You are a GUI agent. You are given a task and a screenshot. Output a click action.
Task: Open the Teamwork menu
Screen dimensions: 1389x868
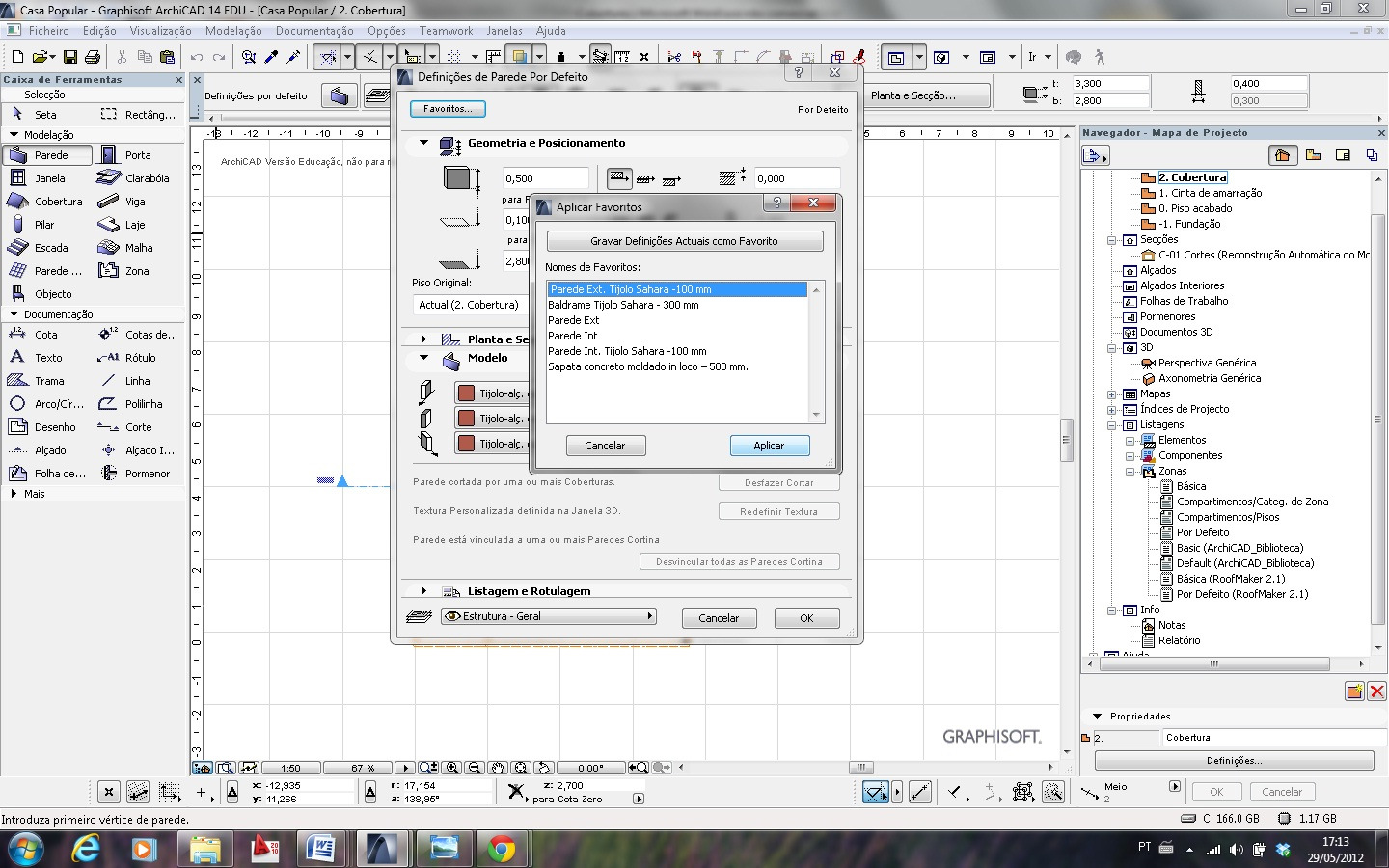click(447, 31)
